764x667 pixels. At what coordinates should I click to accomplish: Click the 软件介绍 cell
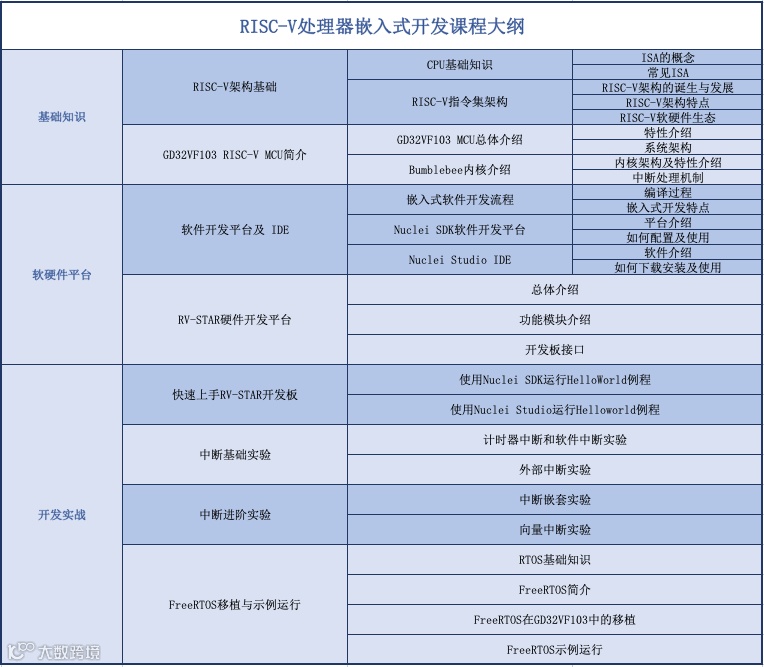[667, 252]
